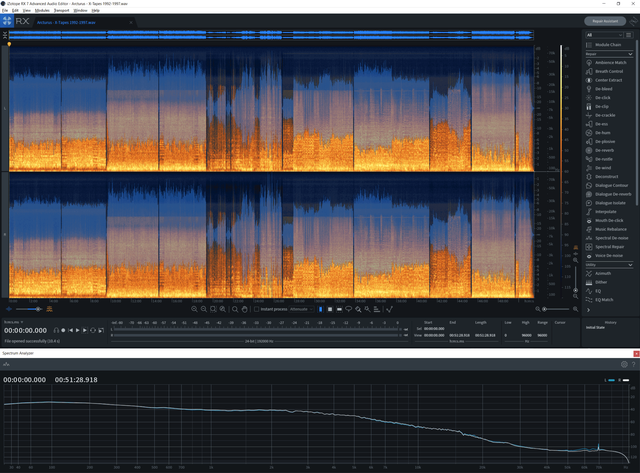Select the lasso selection tool

pyautogui.click(x=349, y=309)
